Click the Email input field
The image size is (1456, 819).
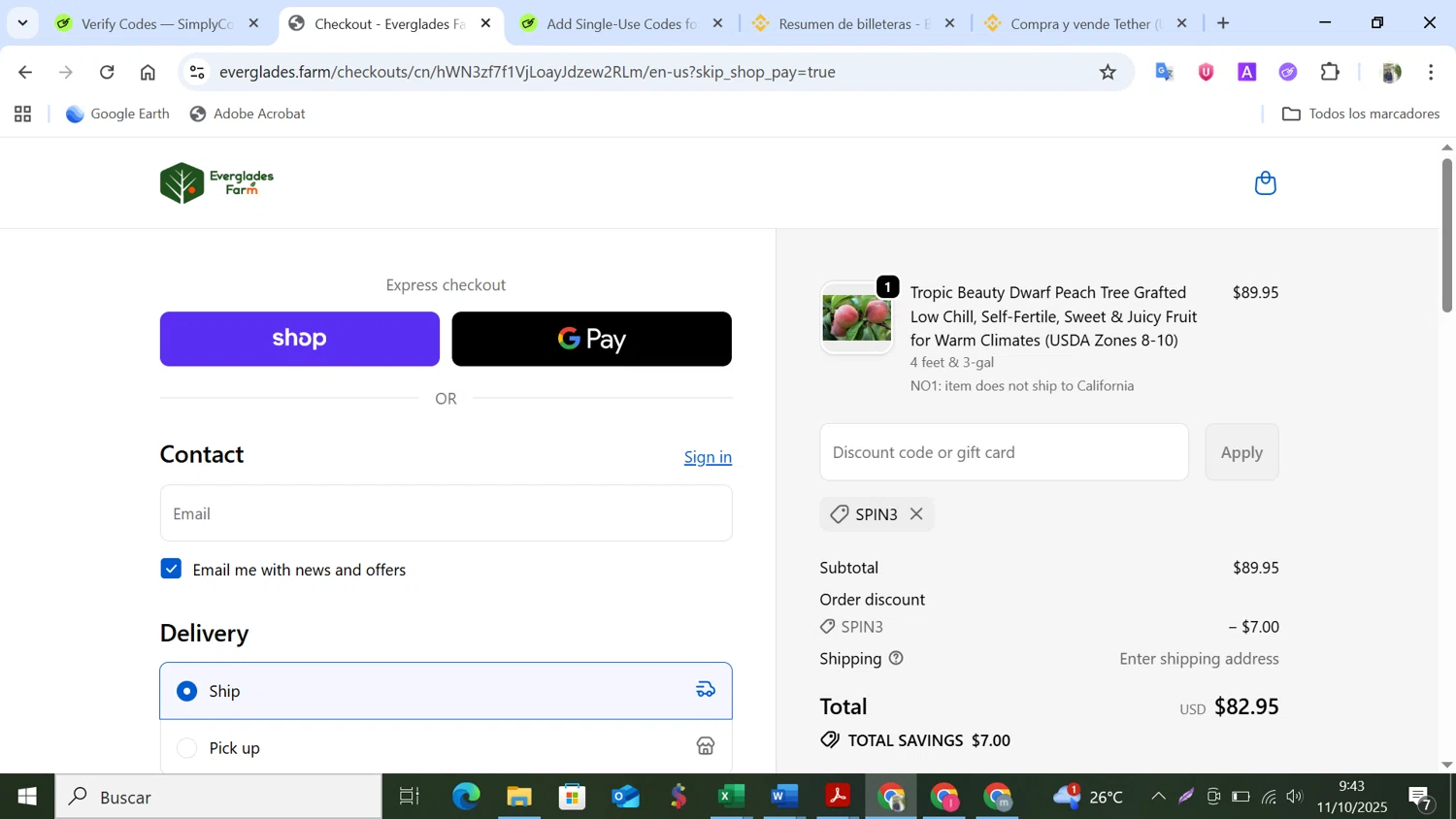446,513
